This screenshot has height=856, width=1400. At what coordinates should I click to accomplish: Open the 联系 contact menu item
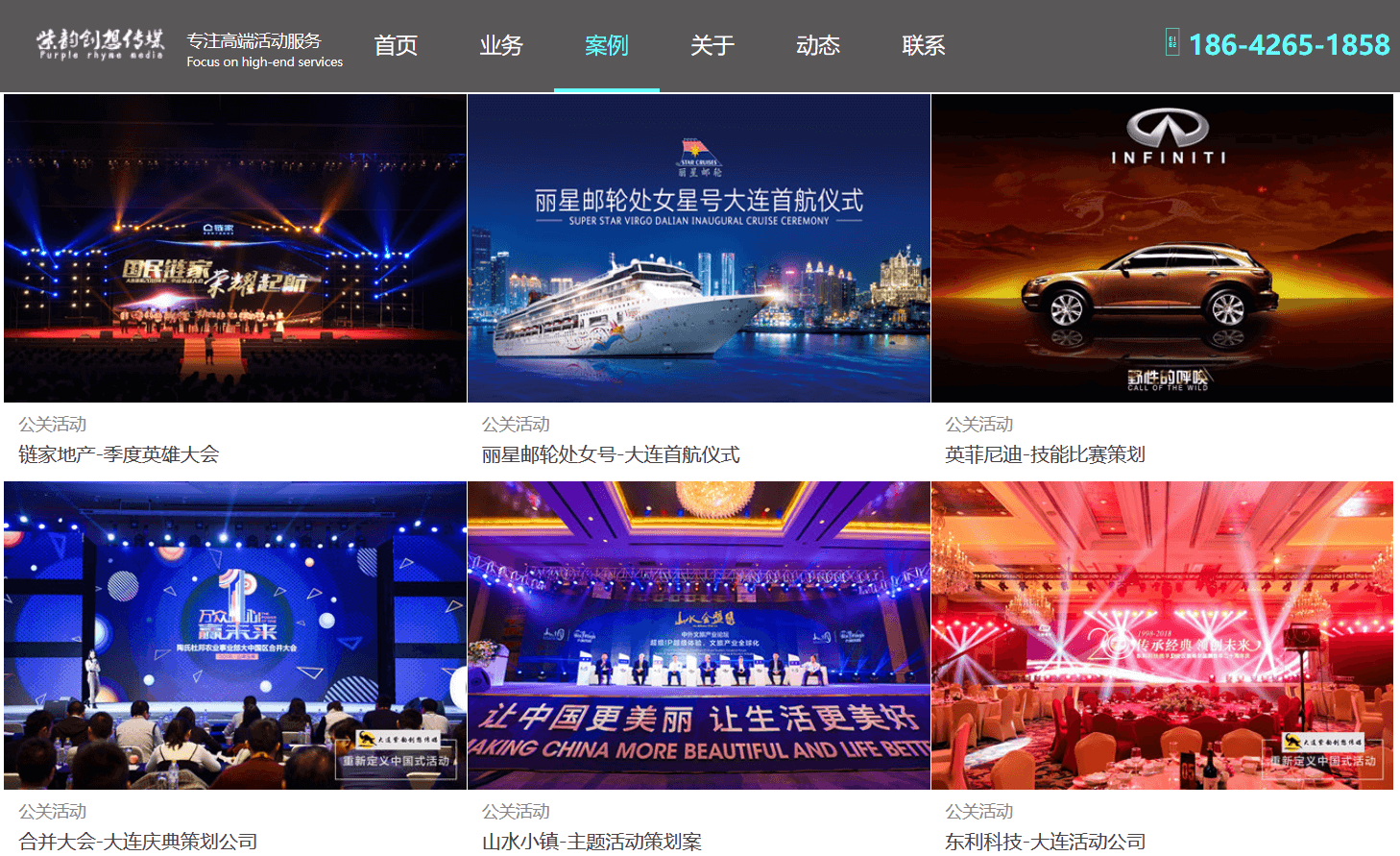point(924,45)
